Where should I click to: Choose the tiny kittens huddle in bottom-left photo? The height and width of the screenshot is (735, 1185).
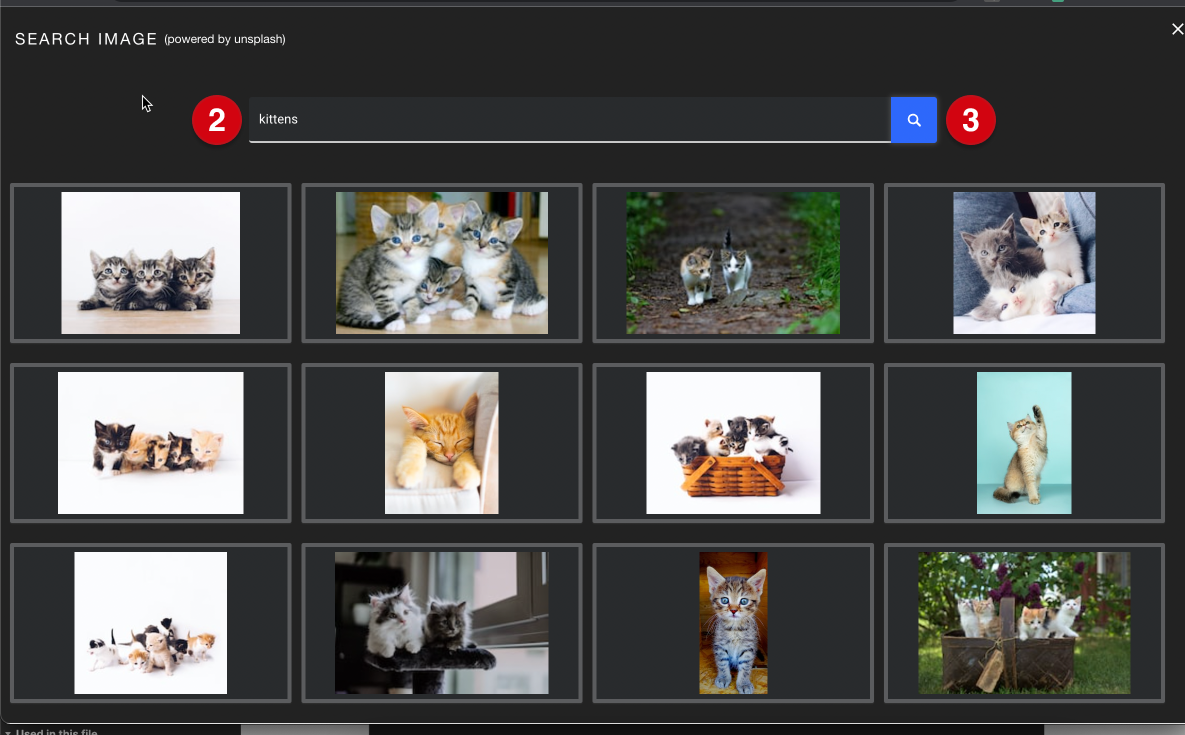click(x=150, y=623)
